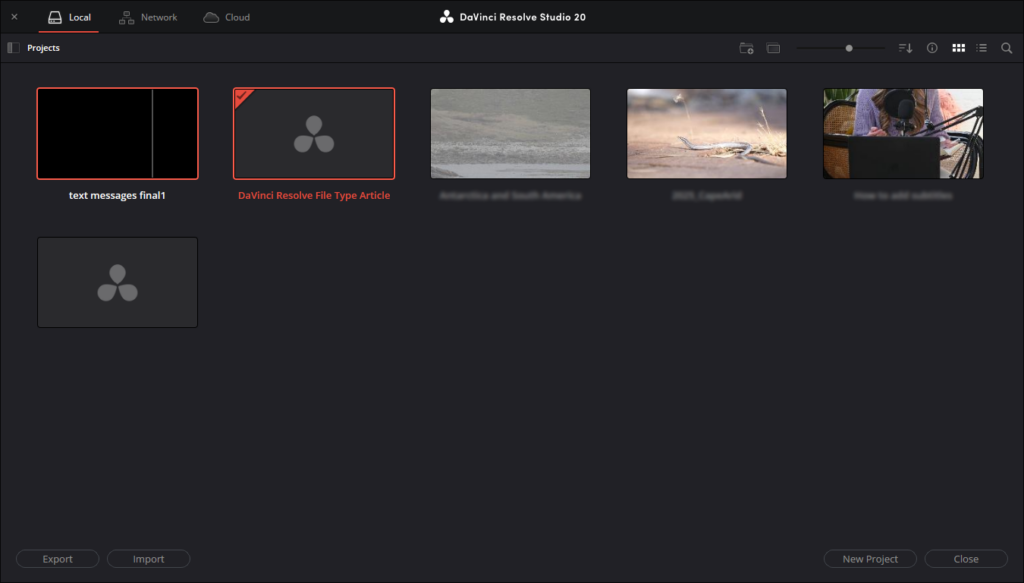Viewport: 1024px width, 583px height.
Task: Select the gray landscape project thumbnail
Action: coord(510,133)
